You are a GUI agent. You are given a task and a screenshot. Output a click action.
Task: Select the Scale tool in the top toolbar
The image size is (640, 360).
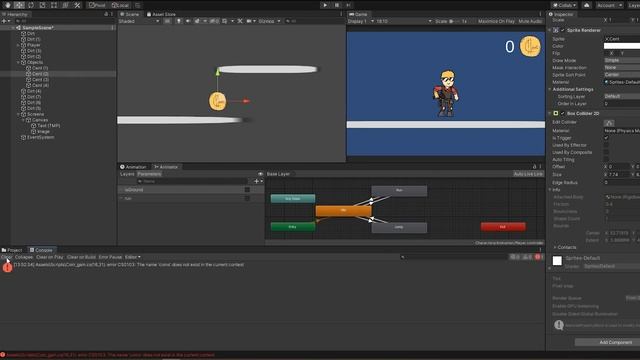tap(42, 5)
